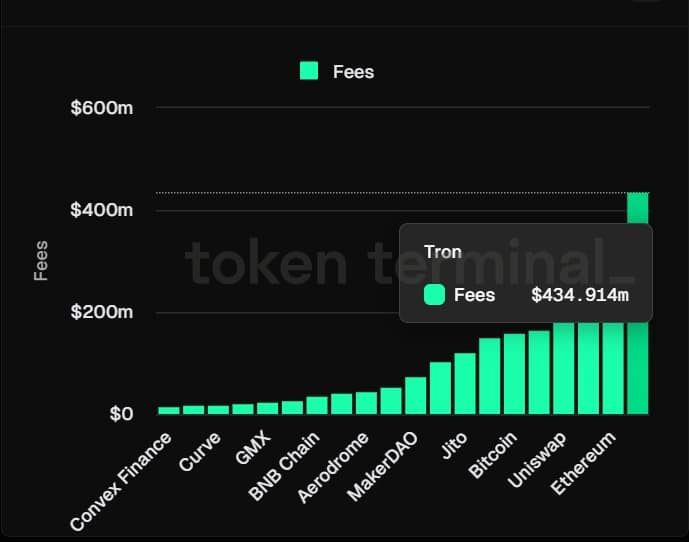689x542 pixels.
Task: Click the vertical Fees y-axis title
Action: click(x=41, y=259)
